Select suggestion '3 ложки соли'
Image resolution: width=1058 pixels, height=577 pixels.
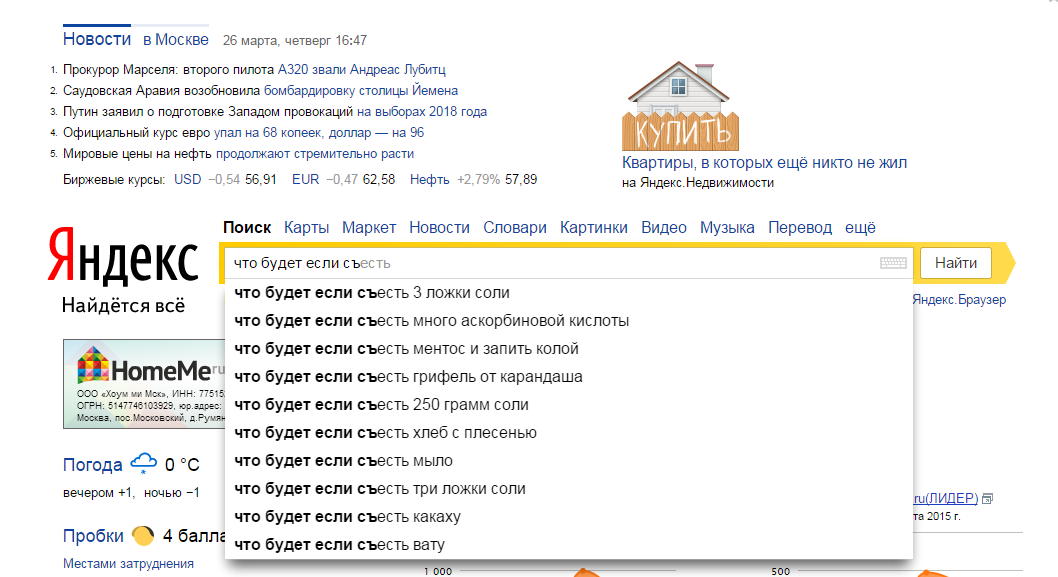coord(569,293)
